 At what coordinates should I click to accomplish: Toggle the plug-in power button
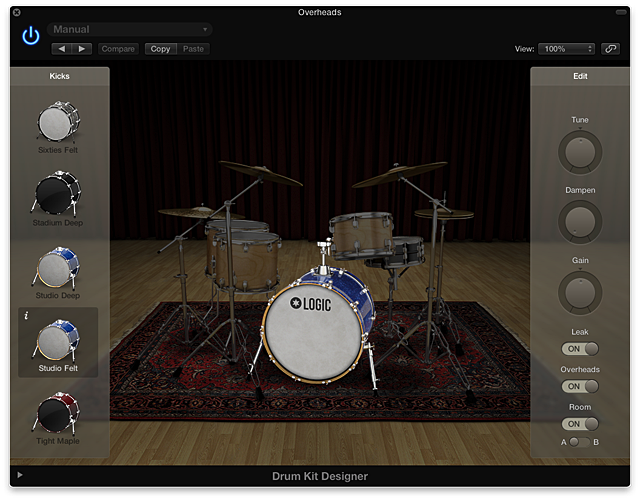point(31,36)
